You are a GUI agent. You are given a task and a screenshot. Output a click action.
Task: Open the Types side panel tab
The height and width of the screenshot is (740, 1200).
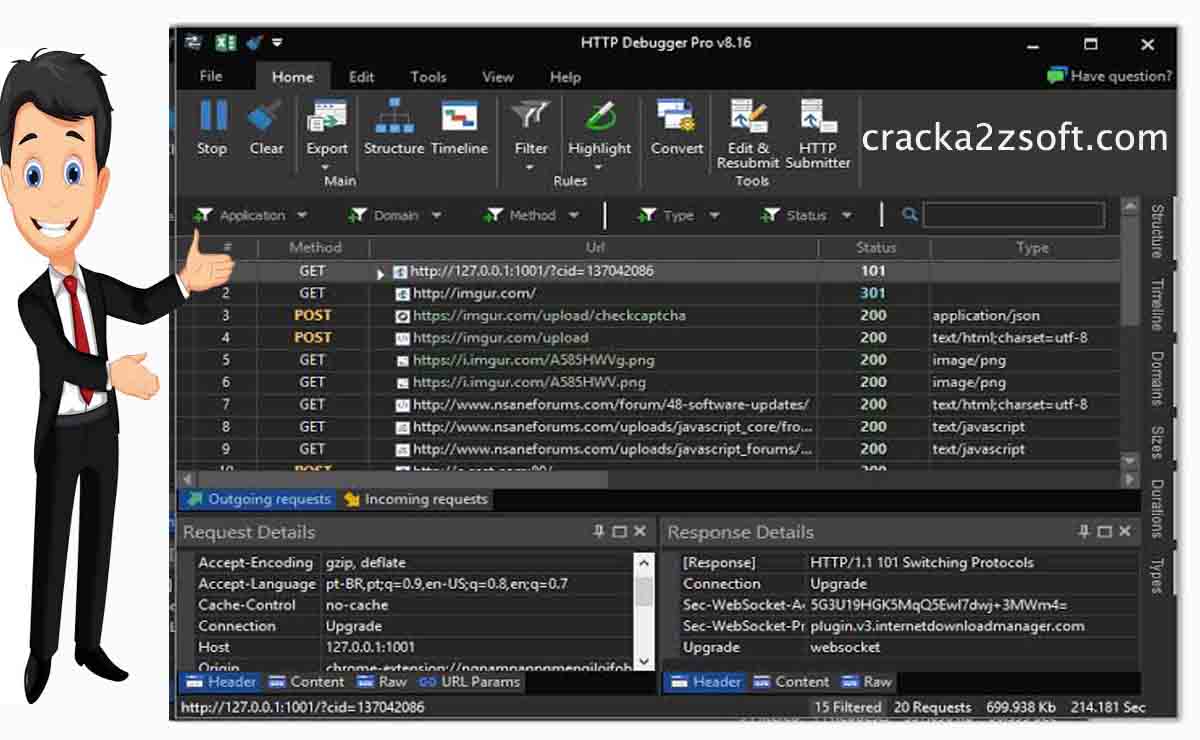pos(1156,575)
